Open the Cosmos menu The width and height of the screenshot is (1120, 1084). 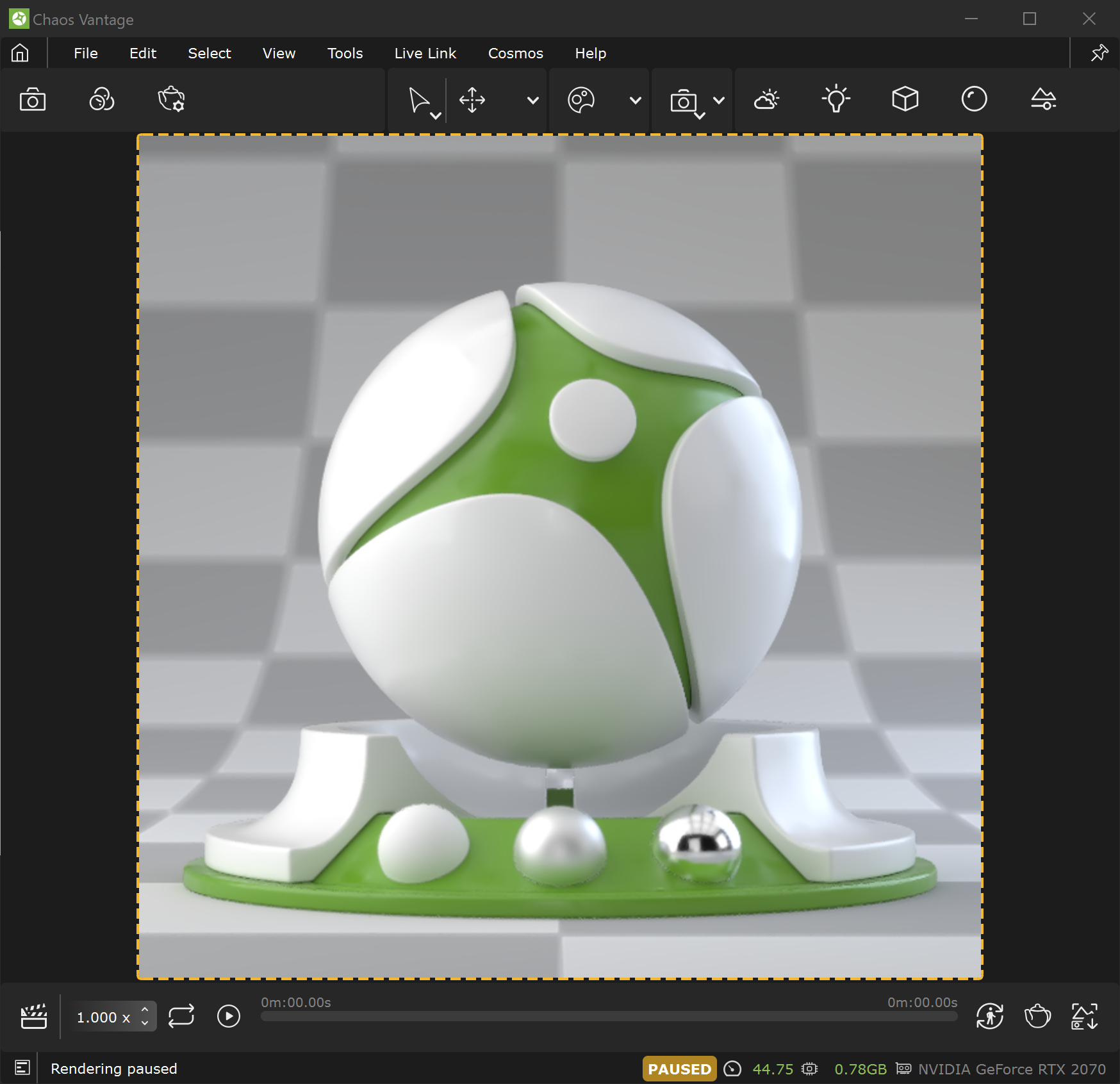tap(515, 53)
